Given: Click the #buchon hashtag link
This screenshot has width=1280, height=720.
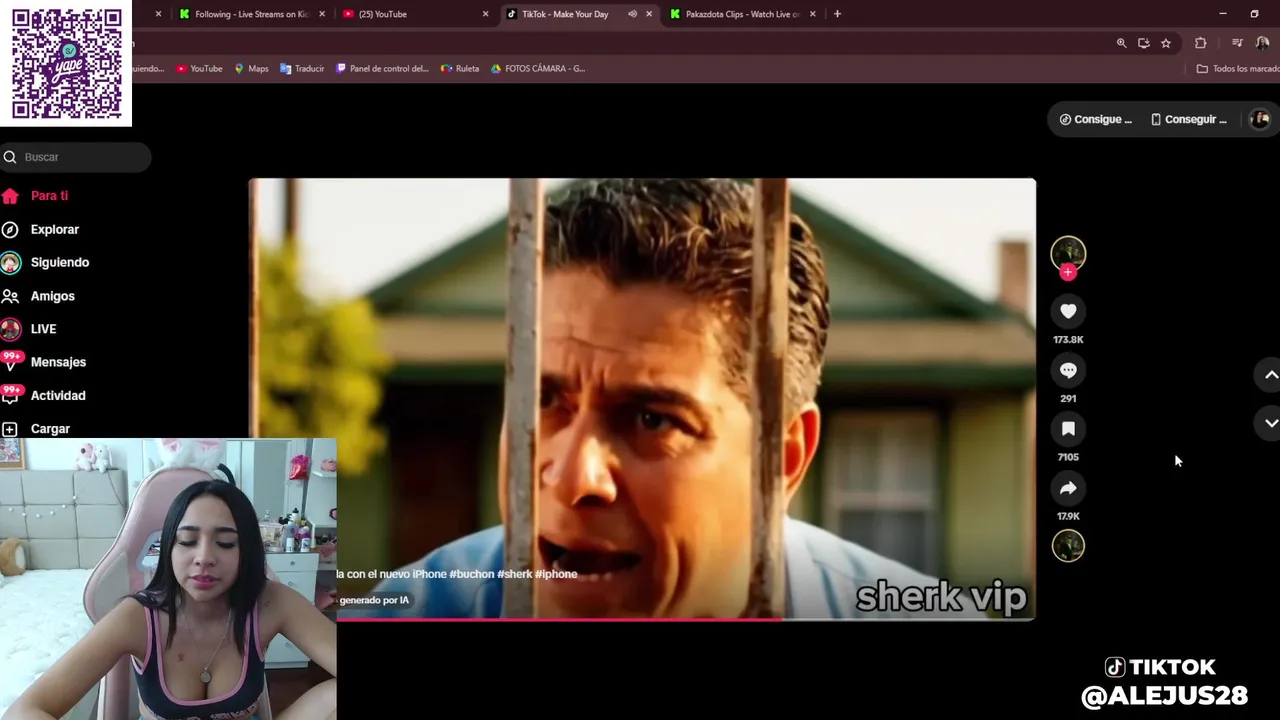Looking at the screenshot, I should pyautogui.click(x=471, y=574).
